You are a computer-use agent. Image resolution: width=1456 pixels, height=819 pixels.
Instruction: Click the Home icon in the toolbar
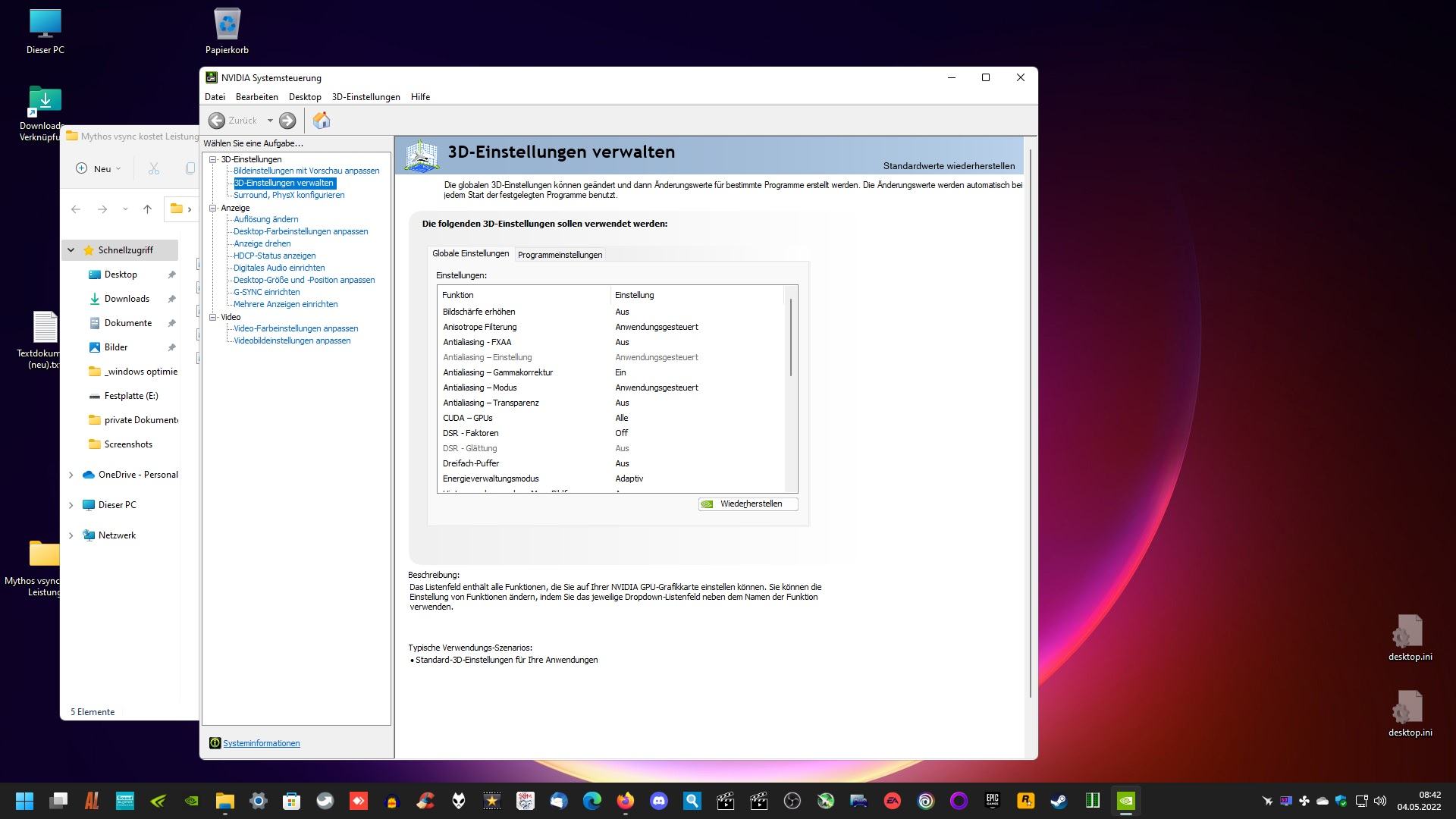coord(322,121)
